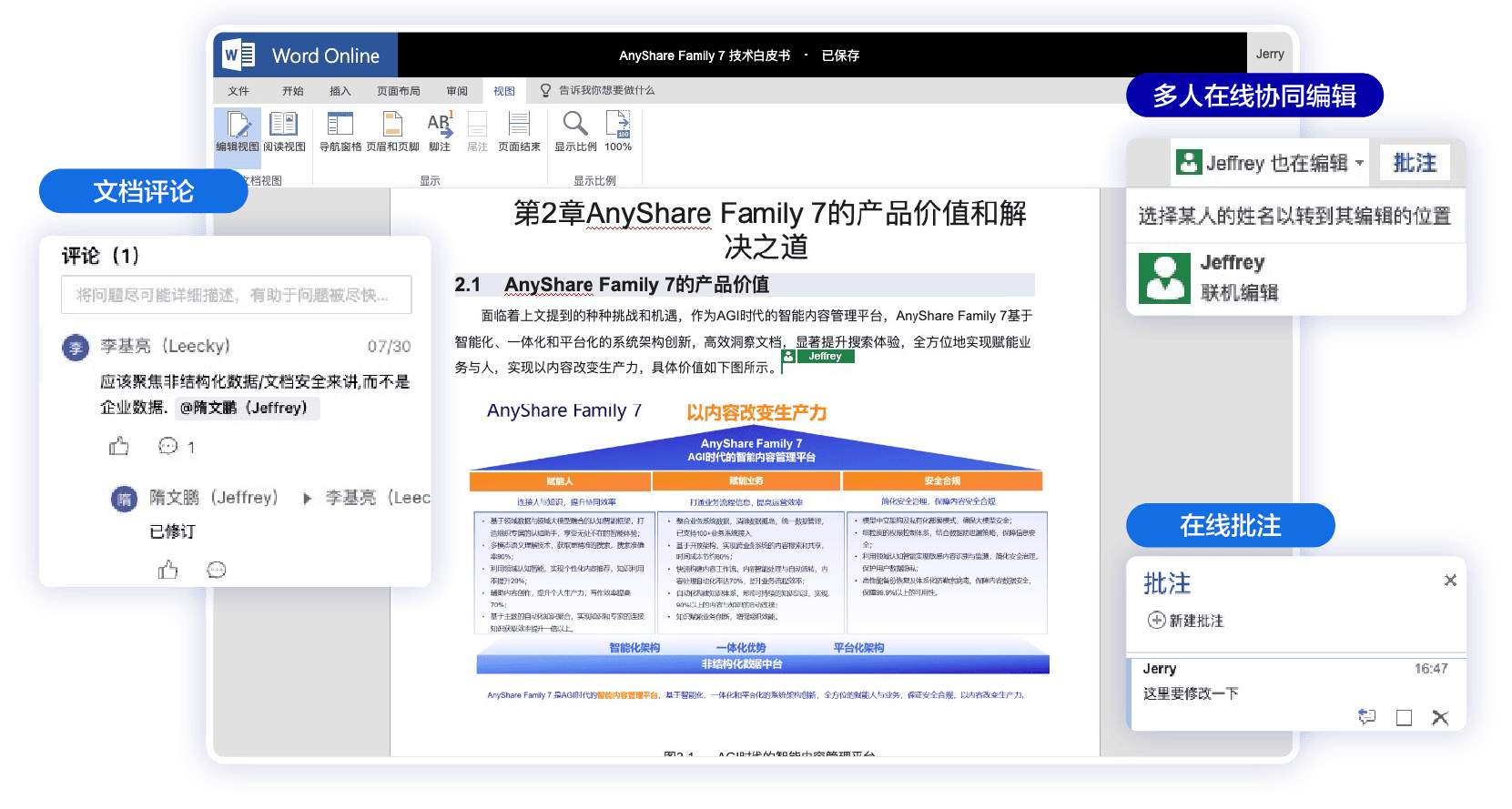
Task: Click 隋文鹏 avatar in reply
Action: coord(124,499)
